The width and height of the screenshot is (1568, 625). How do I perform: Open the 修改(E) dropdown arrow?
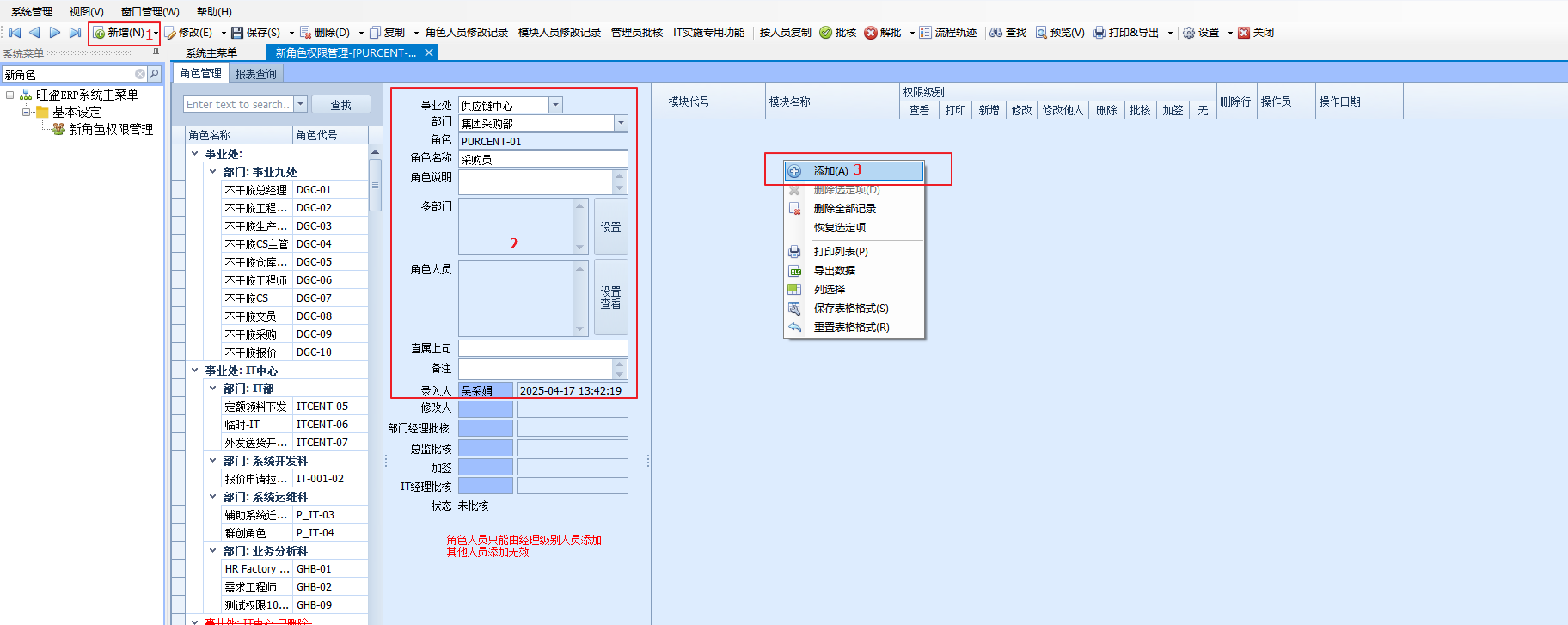click(224, 33)
